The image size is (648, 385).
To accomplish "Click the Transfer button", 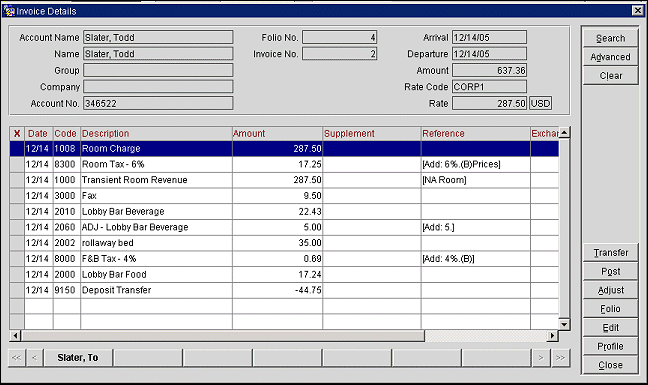I will click(x=610, y=252).
